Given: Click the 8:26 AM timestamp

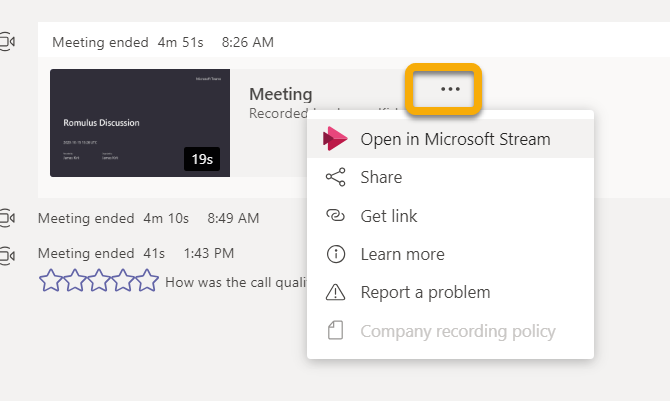Looking at the screenshot, I should (248, 42).
